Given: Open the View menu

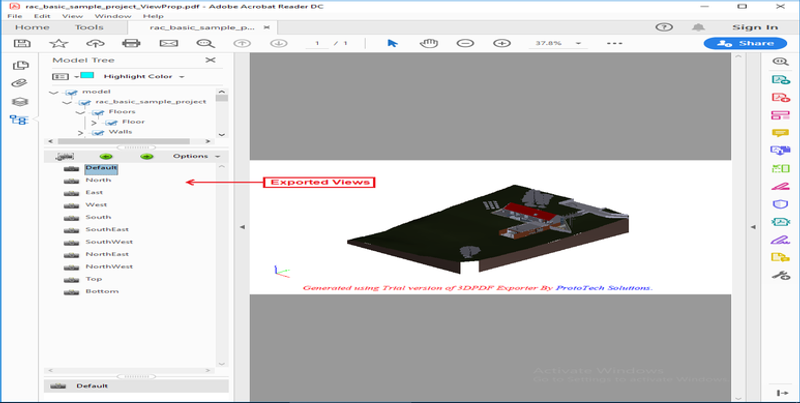Looking at the screenshot, I should 72,16.
